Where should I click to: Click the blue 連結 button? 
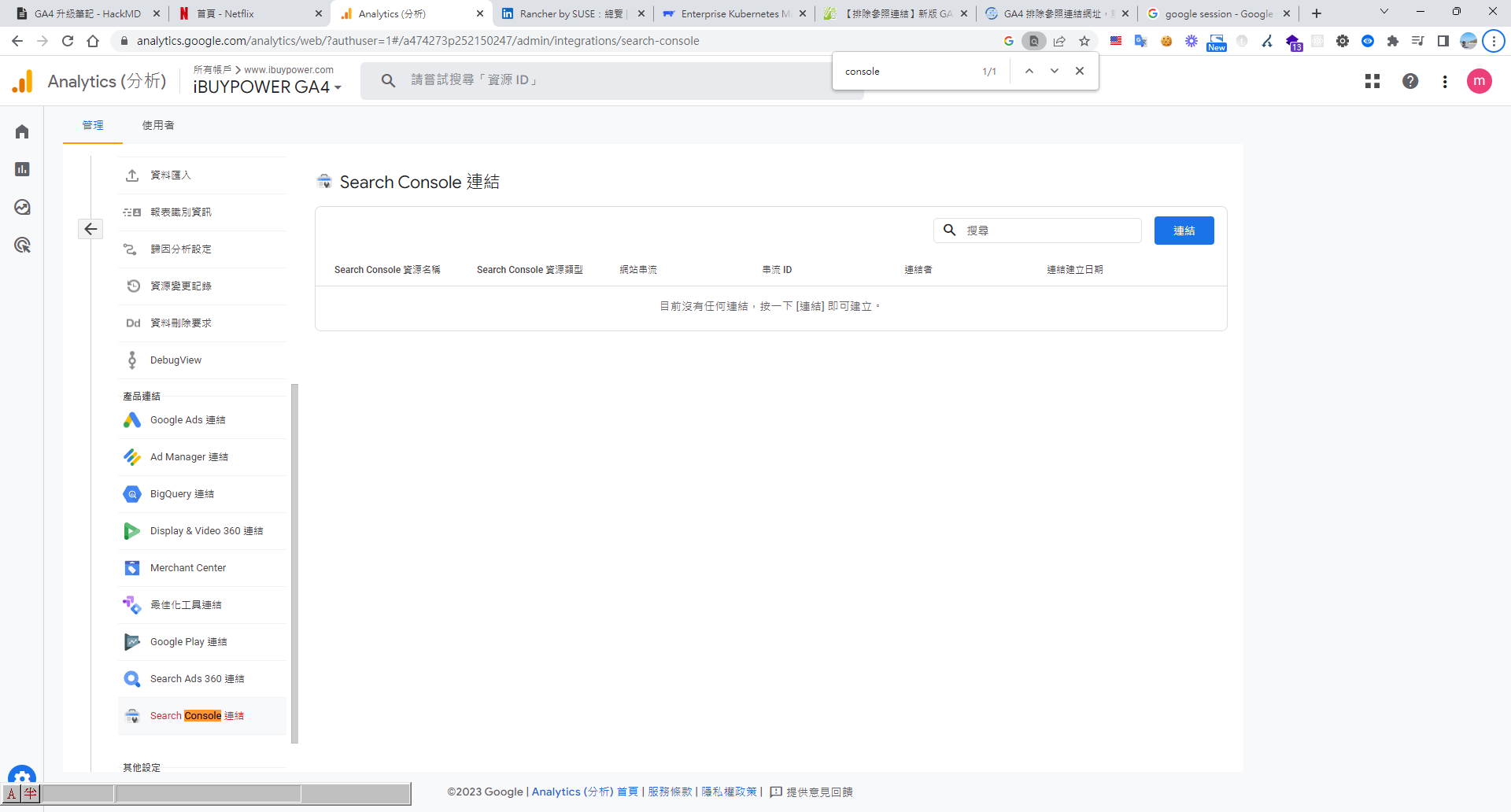[x=1184, y=231]
